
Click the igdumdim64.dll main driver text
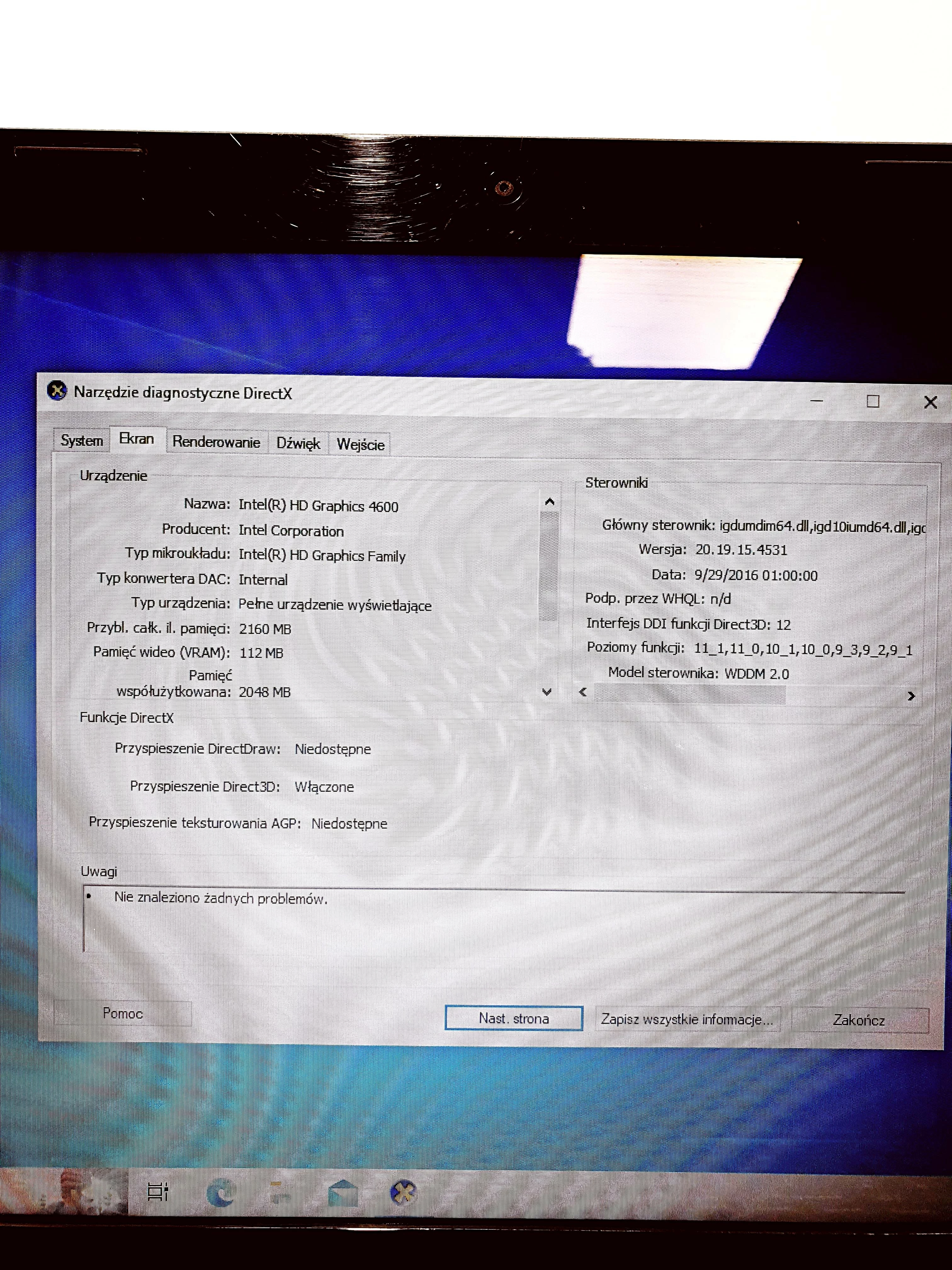click(822, 526)
